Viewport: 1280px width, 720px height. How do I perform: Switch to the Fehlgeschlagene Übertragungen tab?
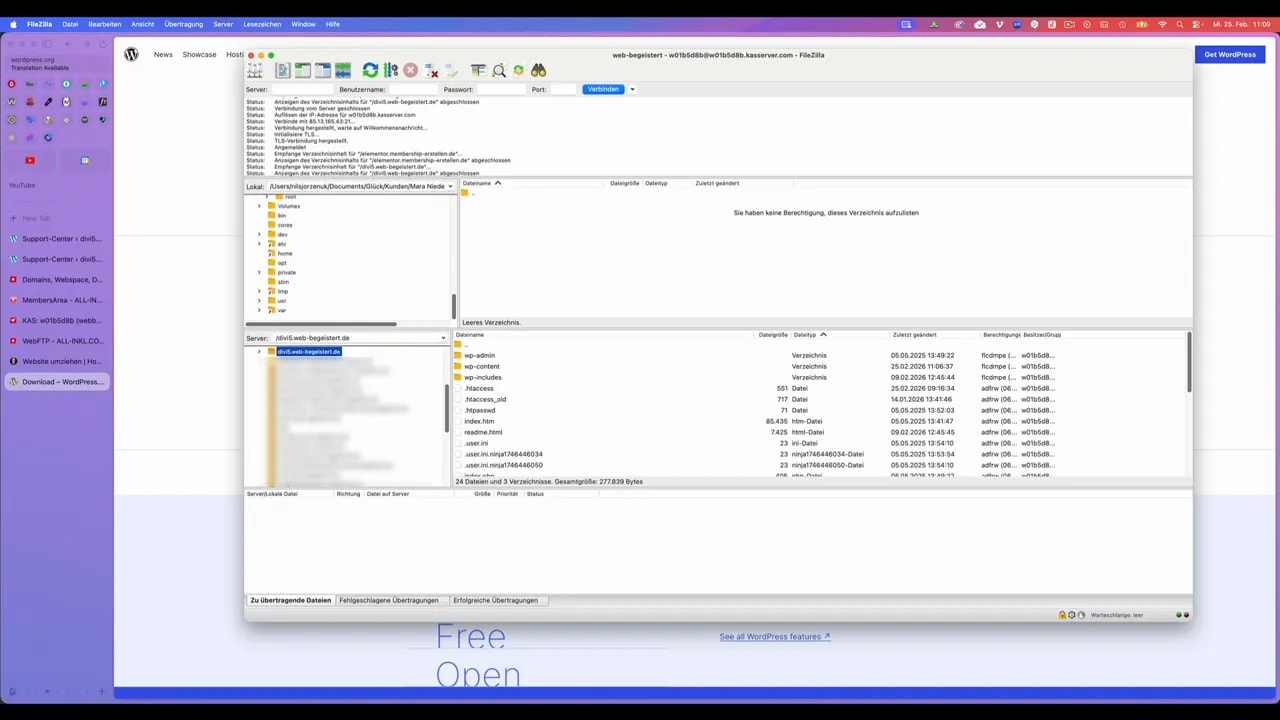(x=388, y=600)
